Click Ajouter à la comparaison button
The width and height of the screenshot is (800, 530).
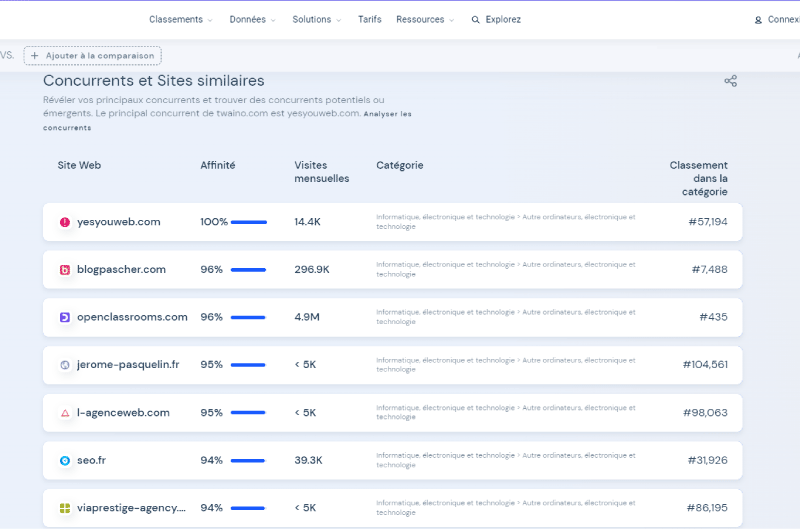[92, 56]
